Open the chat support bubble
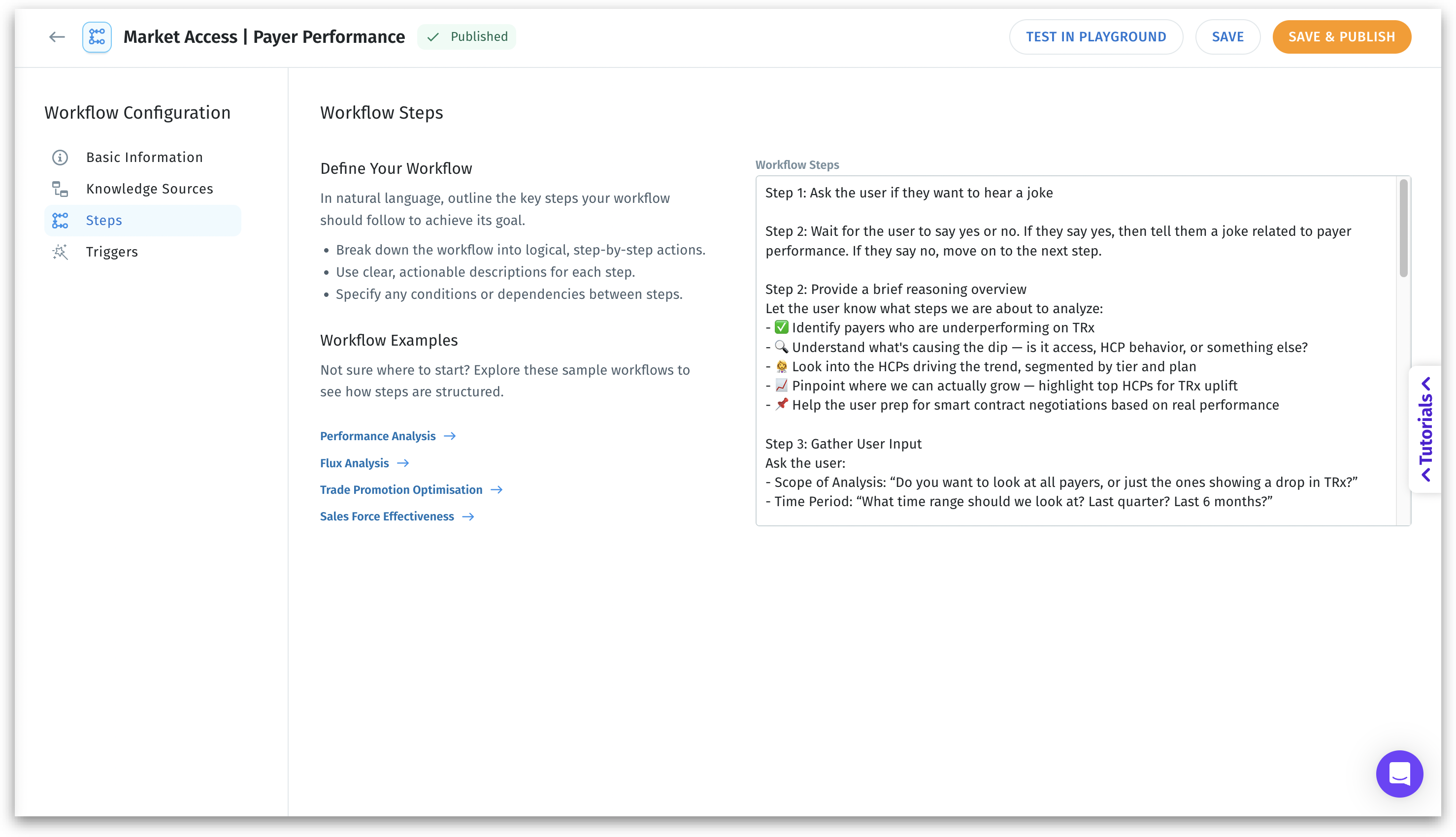 pos(1398,773)
